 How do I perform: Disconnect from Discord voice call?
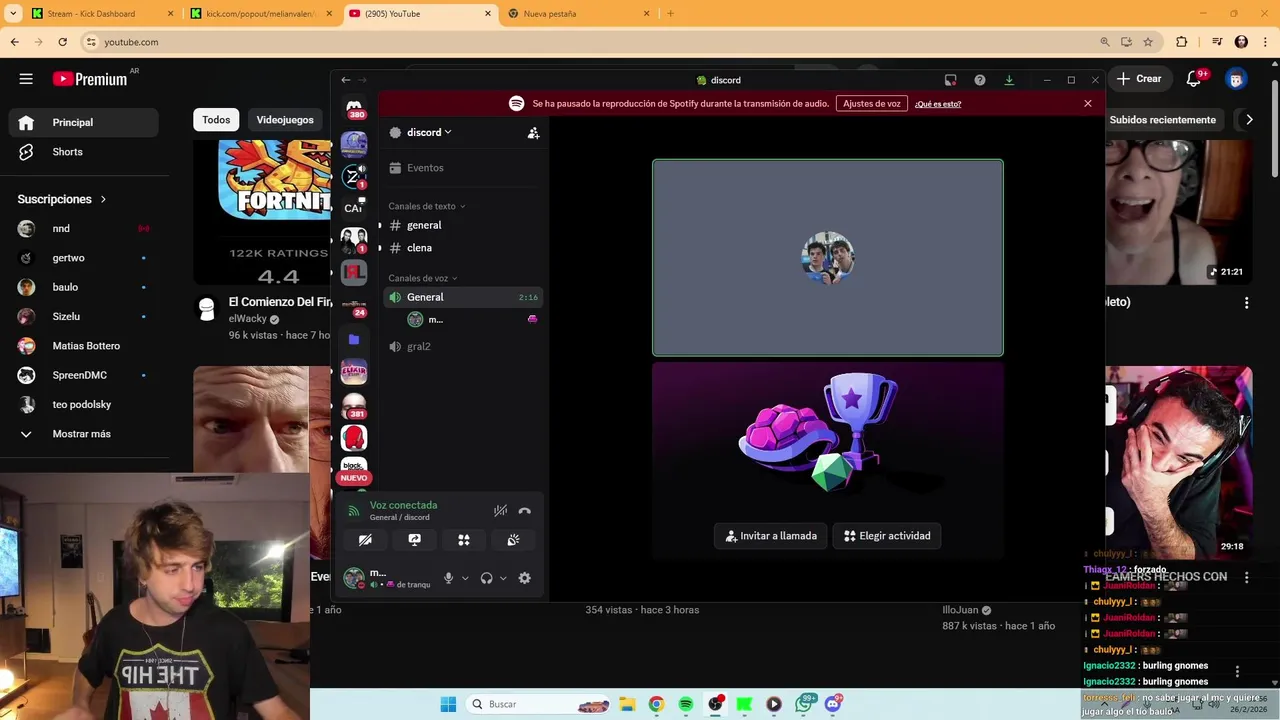point(524,511)
